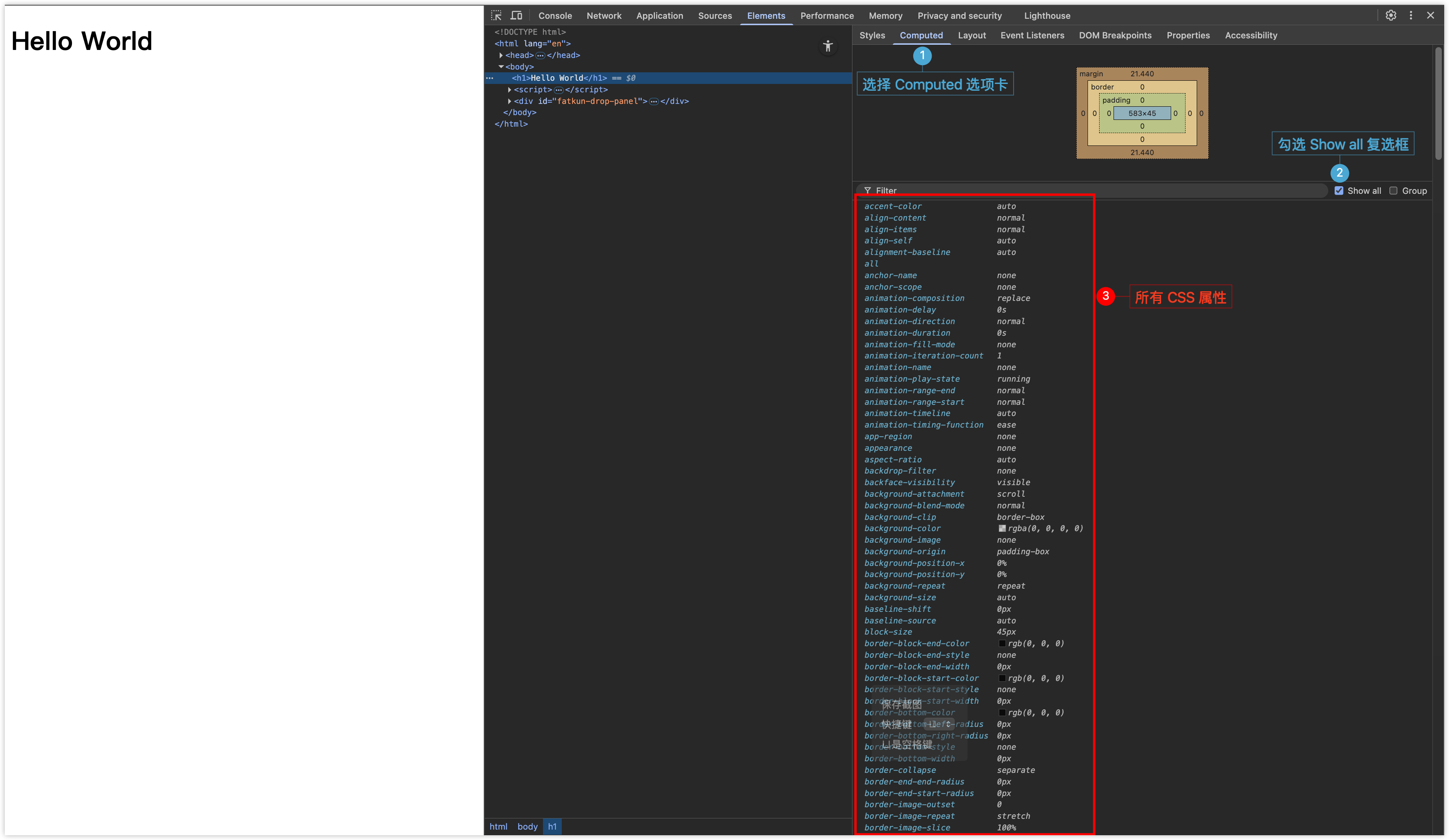Screen dimensions: 1449x840
Task: Enable the Group checkbox
Action: coord(1393,191)
